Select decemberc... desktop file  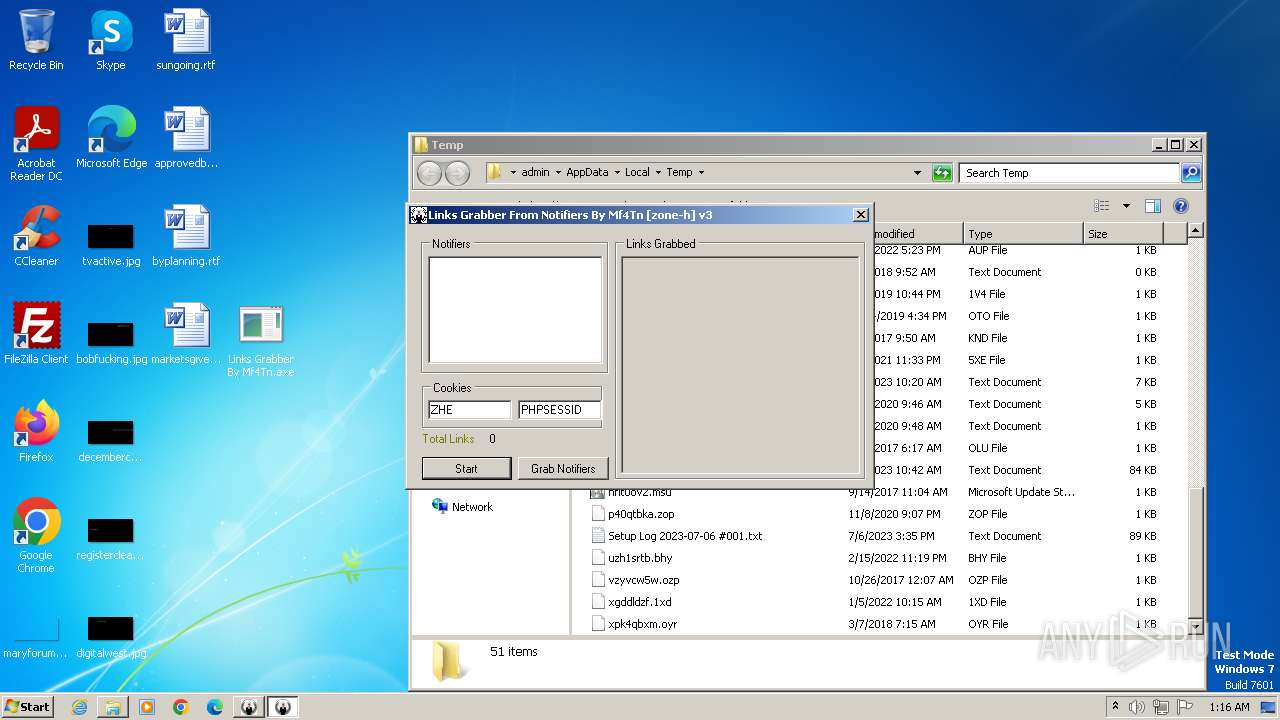pyautogui.click(x=111, y=441)
